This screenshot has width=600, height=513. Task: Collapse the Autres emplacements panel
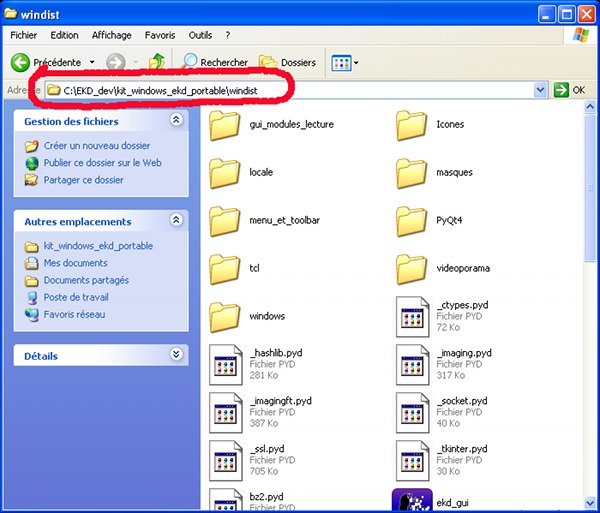(176, 220)
